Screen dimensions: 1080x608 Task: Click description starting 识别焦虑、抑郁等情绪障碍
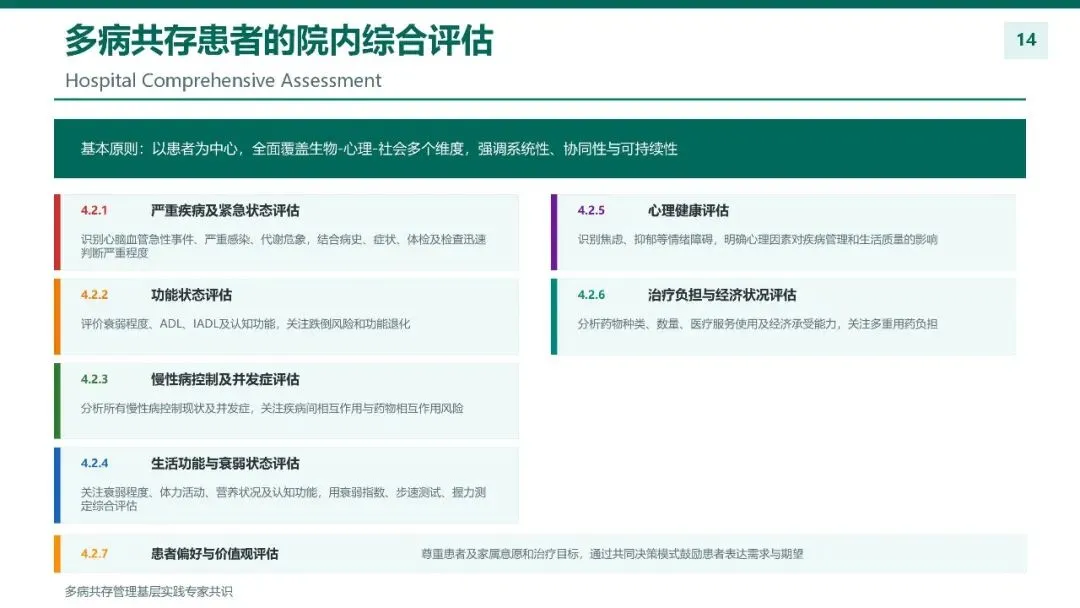point(758,240)
